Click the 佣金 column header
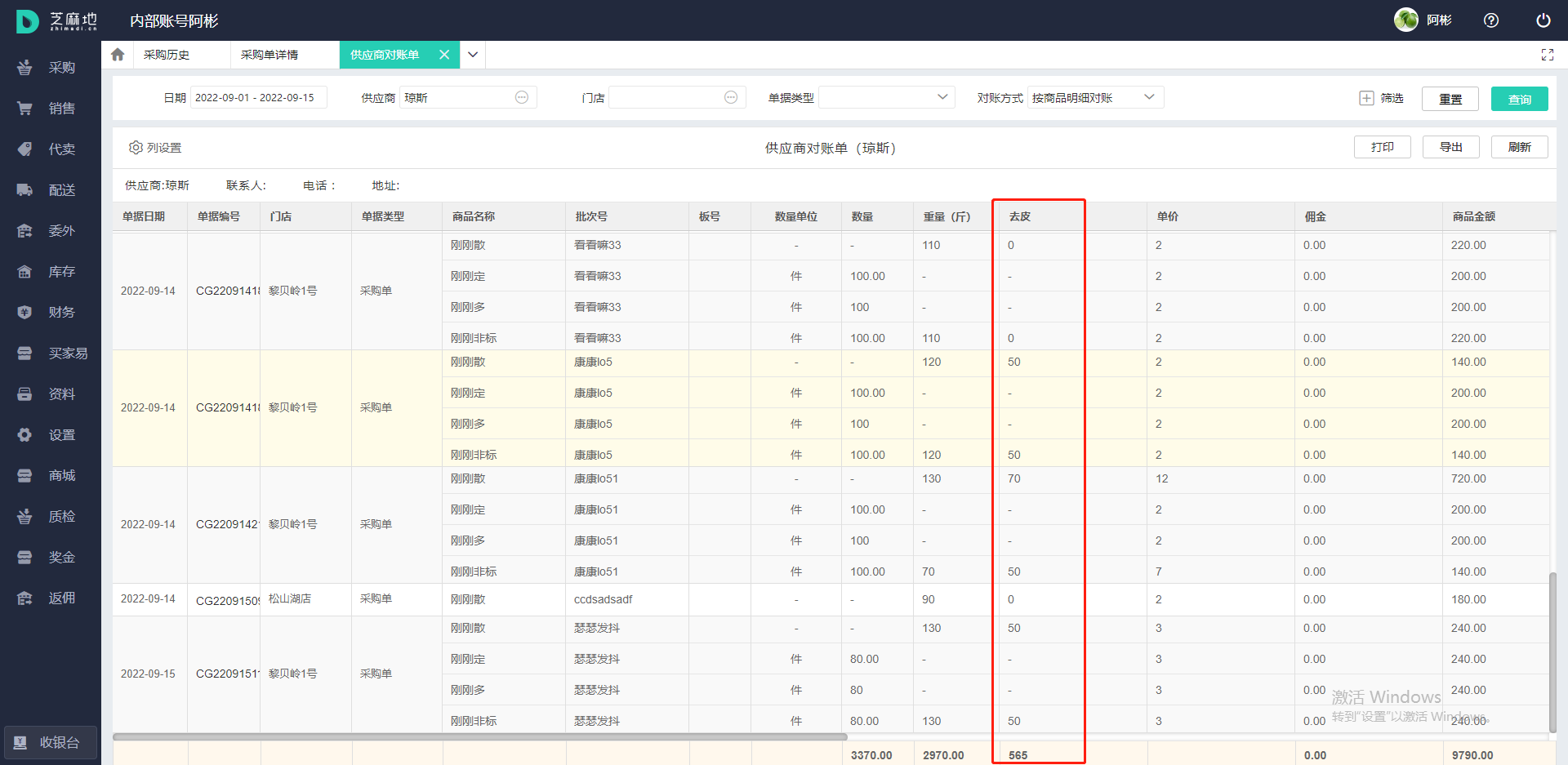 click(x=1316, y=216)
